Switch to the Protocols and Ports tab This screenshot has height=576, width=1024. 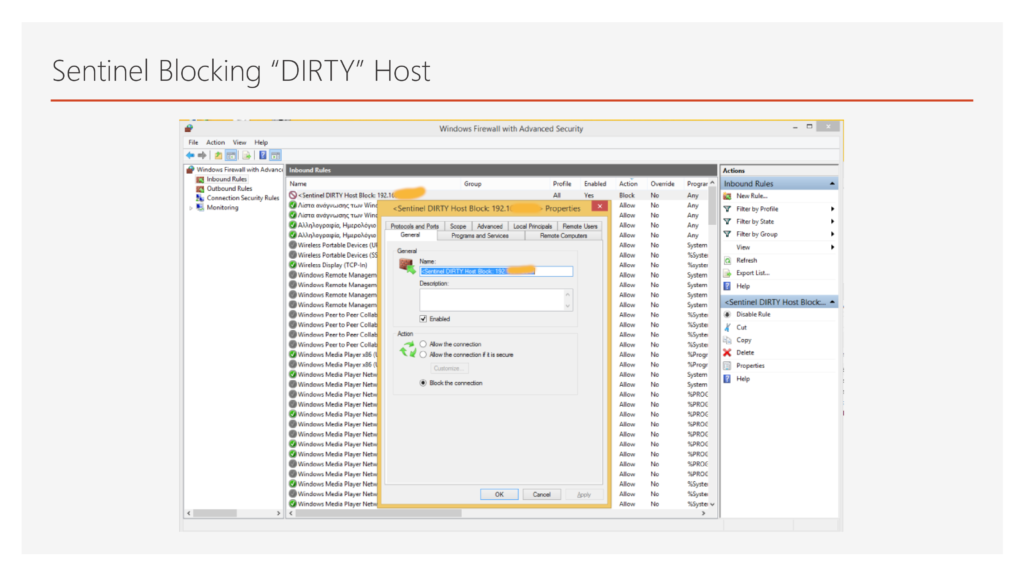(414, 226)
